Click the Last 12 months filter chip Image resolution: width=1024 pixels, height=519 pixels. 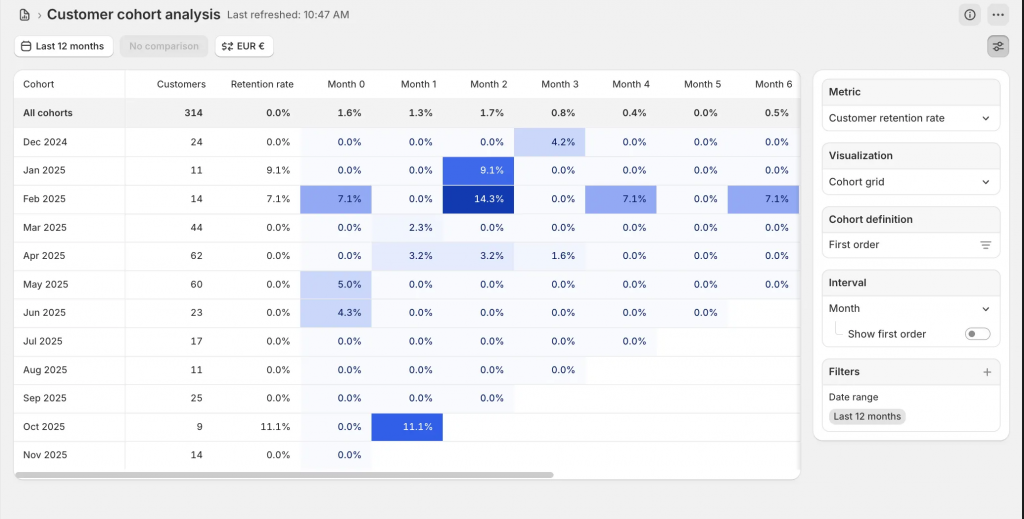click(867, 416)
